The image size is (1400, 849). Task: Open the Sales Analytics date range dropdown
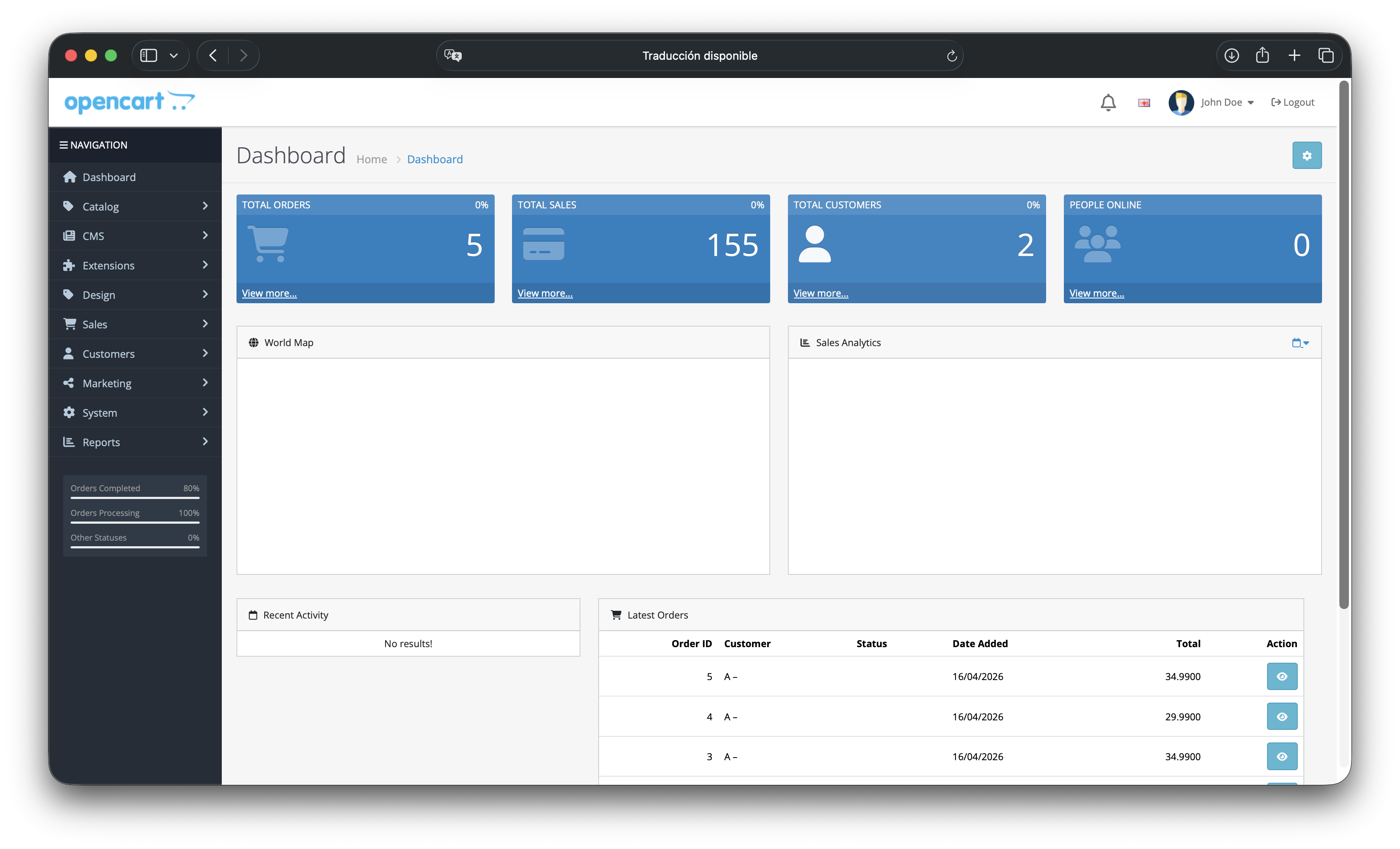1300,342
